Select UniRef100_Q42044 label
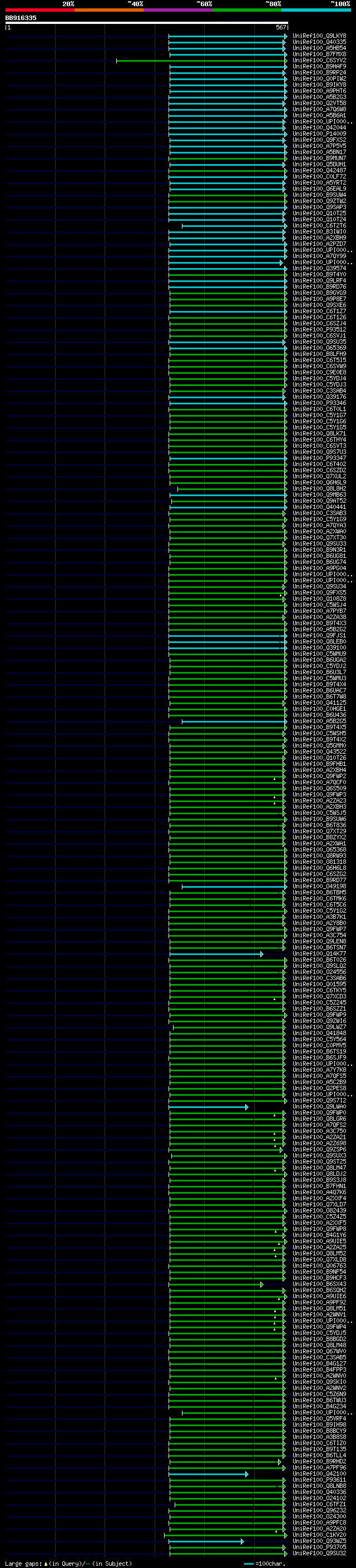Image resolution: width=356 pixels, height=1568 pixels. click(319, 127)
